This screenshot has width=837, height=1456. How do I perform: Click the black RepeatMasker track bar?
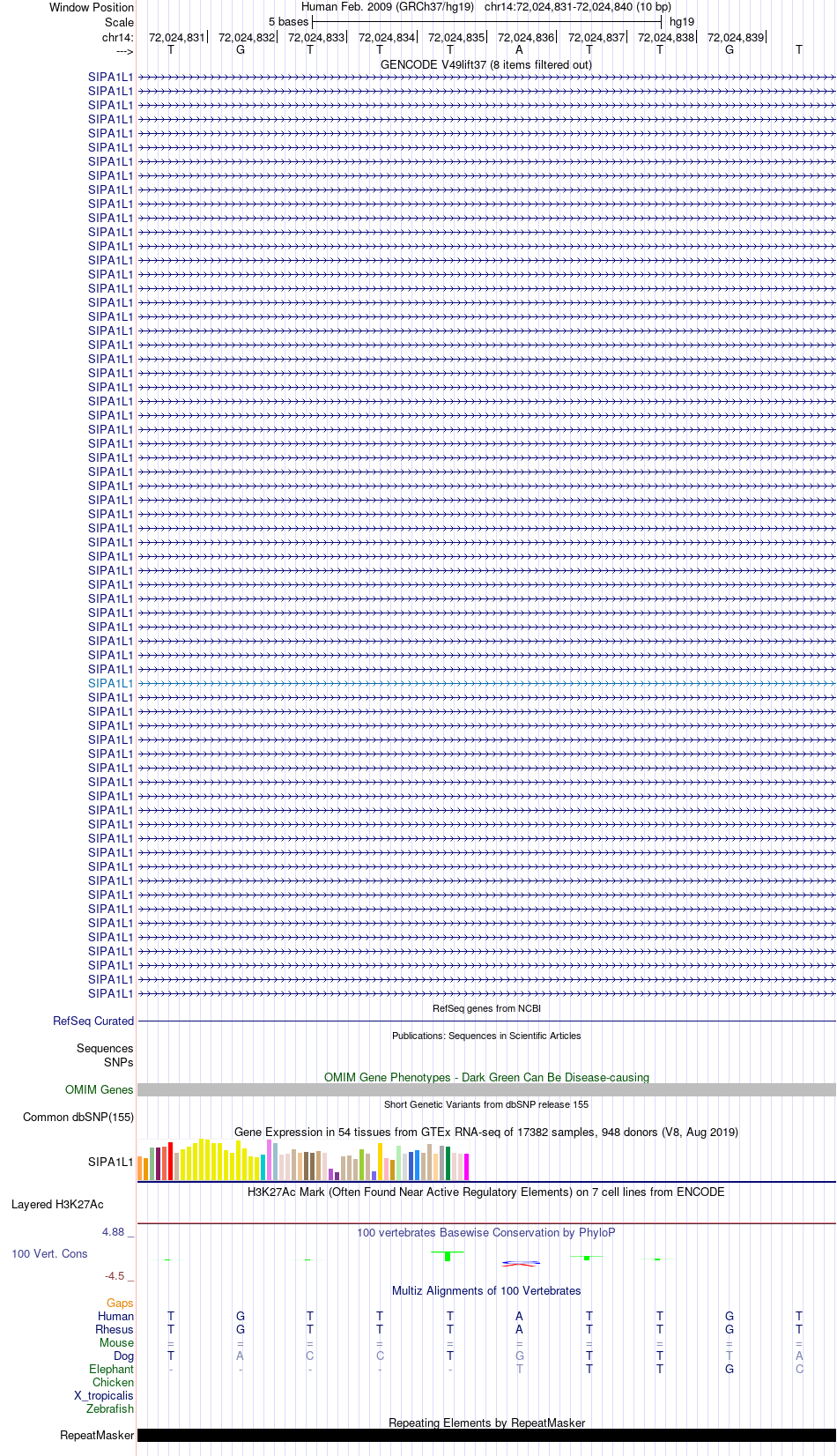tap(486, 1435)
